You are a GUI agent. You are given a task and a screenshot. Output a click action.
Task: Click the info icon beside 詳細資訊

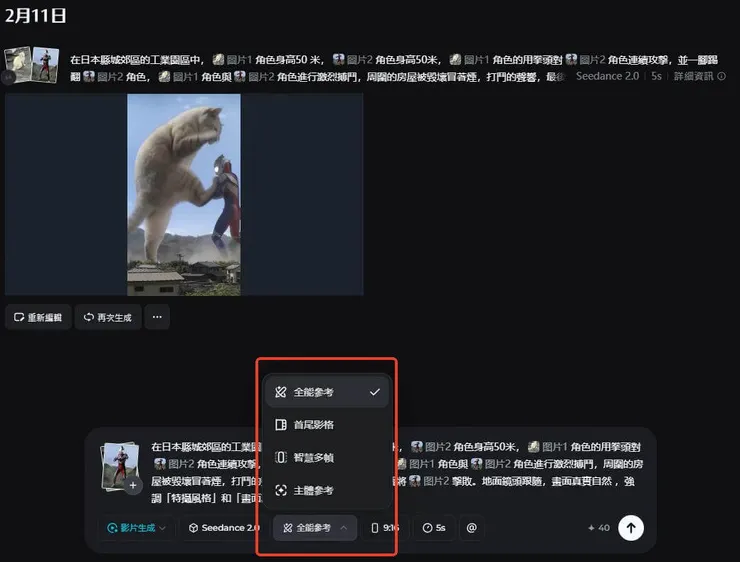721,76
